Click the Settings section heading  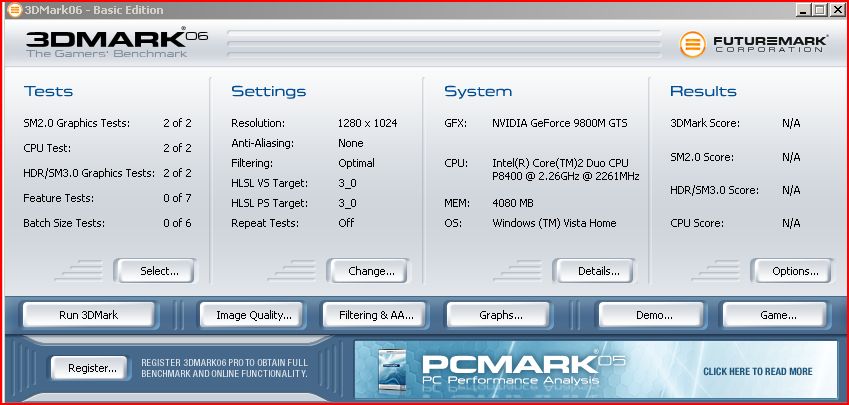click(269, 92)
